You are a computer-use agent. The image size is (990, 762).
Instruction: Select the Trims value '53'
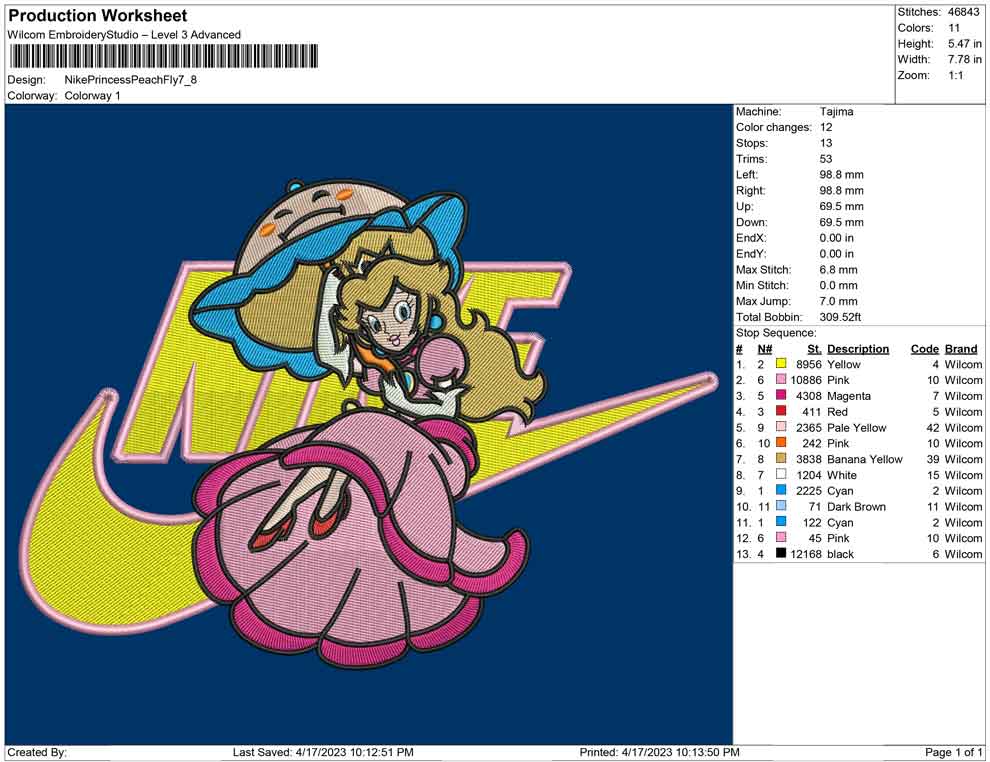click(826, 158)
